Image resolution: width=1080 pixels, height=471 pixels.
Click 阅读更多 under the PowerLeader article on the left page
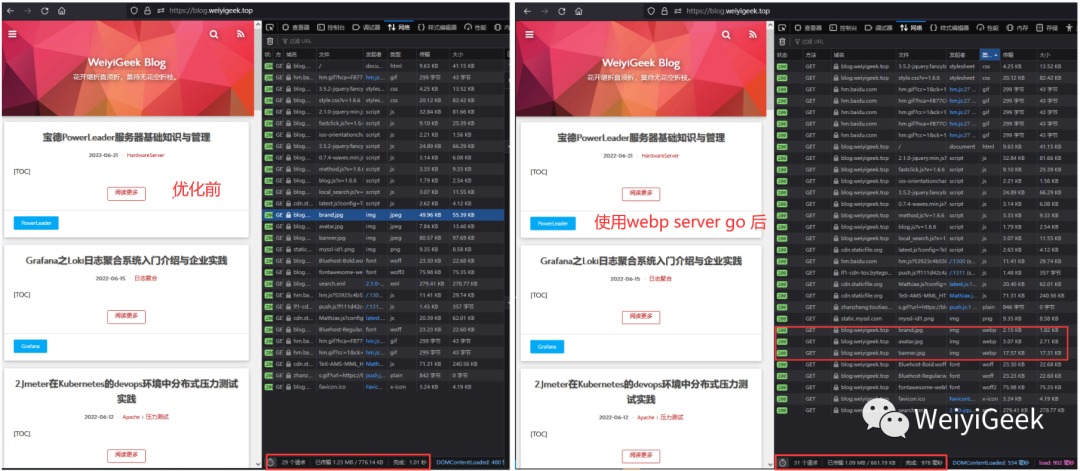pyautogui.click(x=126, y=193)
